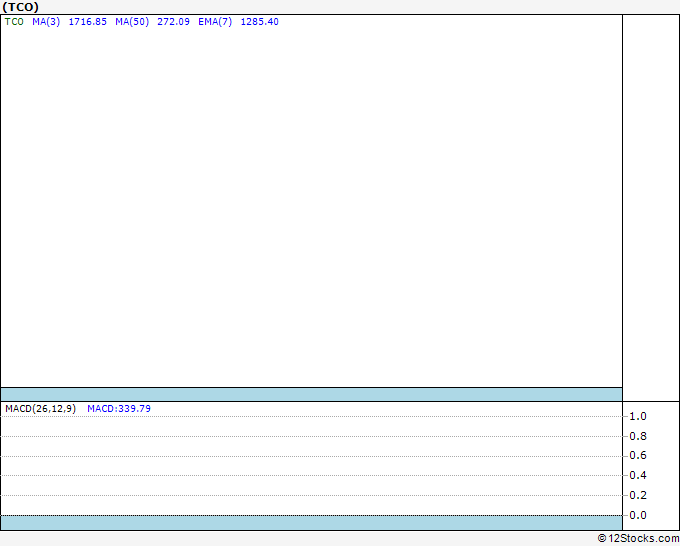
Task: Click the MACD:339.79 value
Action: point(119,409)
